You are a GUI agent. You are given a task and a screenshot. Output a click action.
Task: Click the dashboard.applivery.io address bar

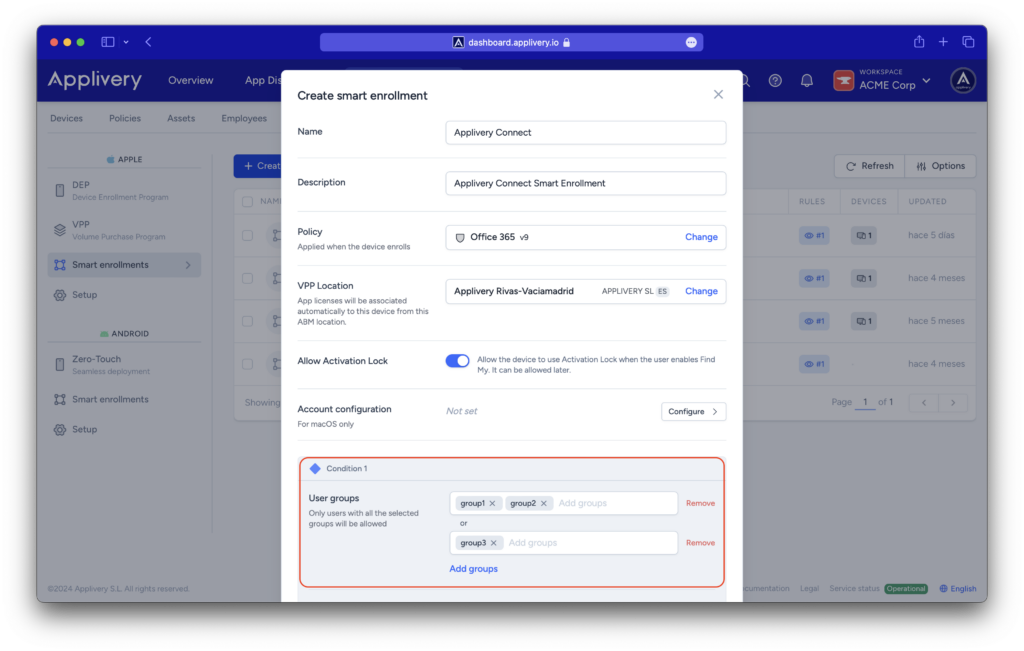511,42
